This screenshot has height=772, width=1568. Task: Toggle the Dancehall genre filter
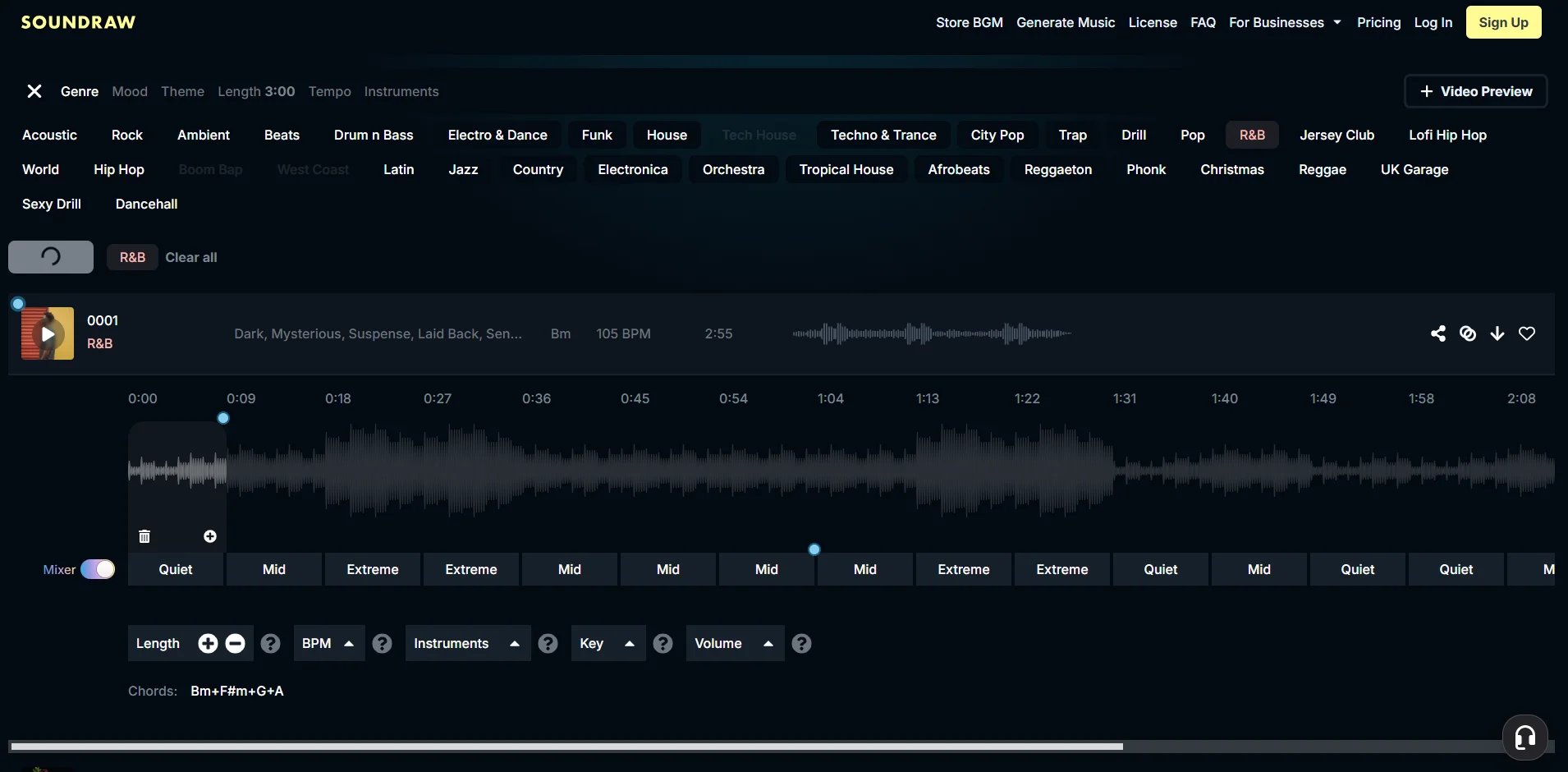point(146,204)
